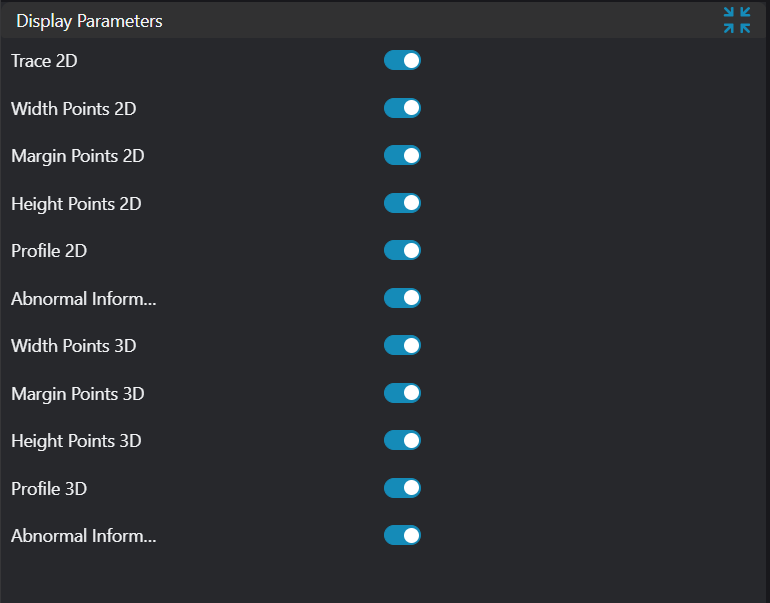Screen dimensions: 770x603
Task: Click the Display Parameters panel title
Action: pyautogui.click(x=89, y=21)
